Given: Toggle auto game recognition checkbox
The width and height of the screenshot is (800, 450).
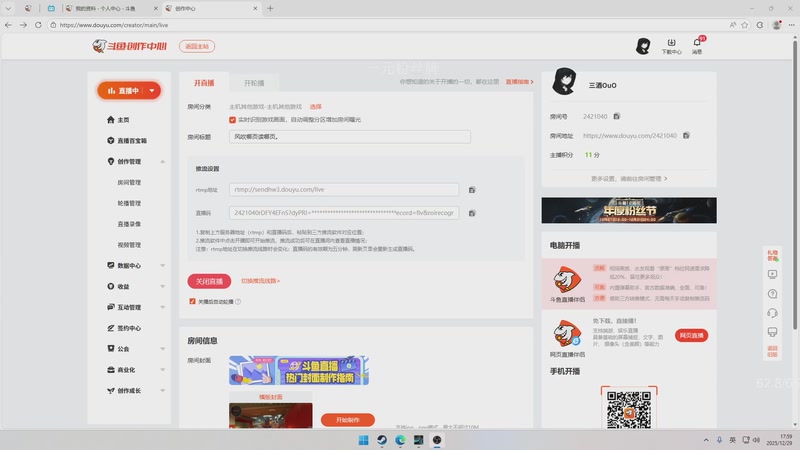Looking at the screenshot, I should tap(233, 120).
